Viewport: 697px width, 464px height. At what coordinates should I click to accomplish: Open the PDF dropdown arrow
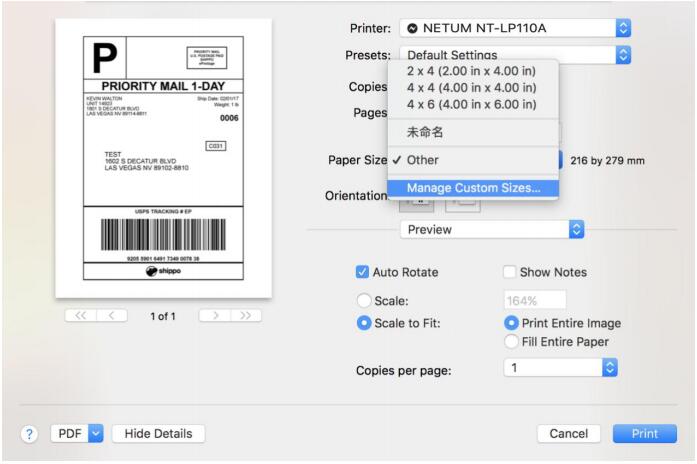click(96, 433)
